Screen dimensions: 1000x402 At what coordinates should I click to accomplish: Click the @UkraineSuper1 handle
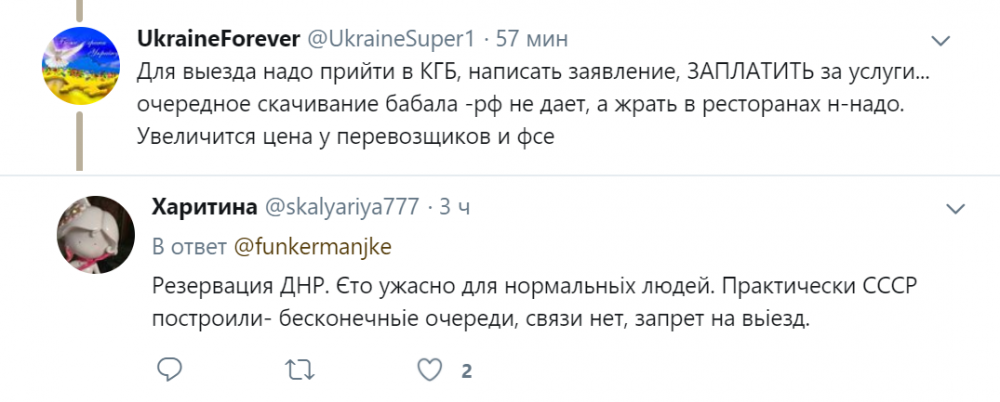(x=391, y=39)
